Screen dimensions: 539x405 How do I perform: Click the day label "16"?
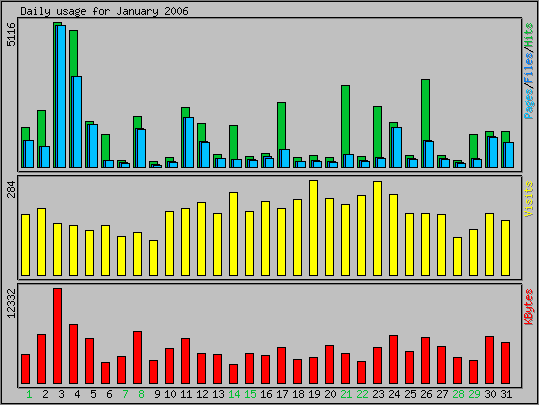coord(266,394)
